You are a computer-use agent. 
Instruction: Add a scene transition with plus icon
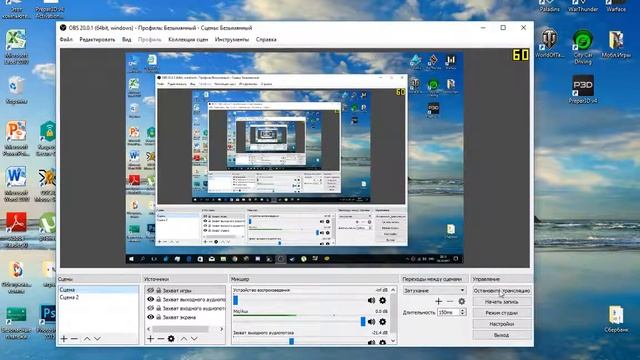[x=438, y=301]
